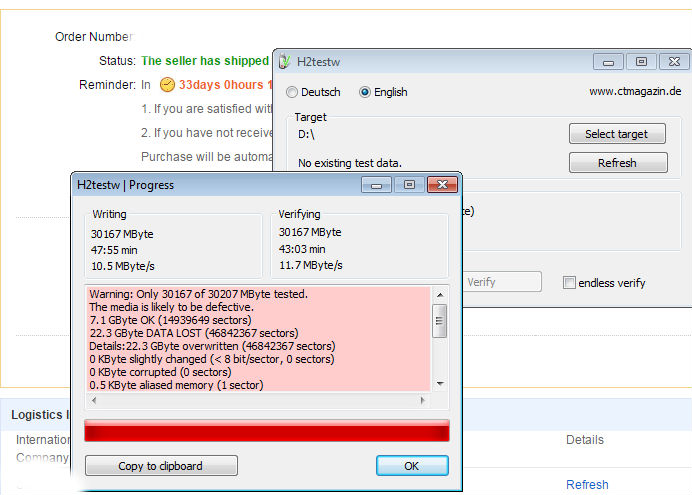This screenshot has height=495, width=692.
Task: Click 'The seller has shipped' status text
Action: 205,61
